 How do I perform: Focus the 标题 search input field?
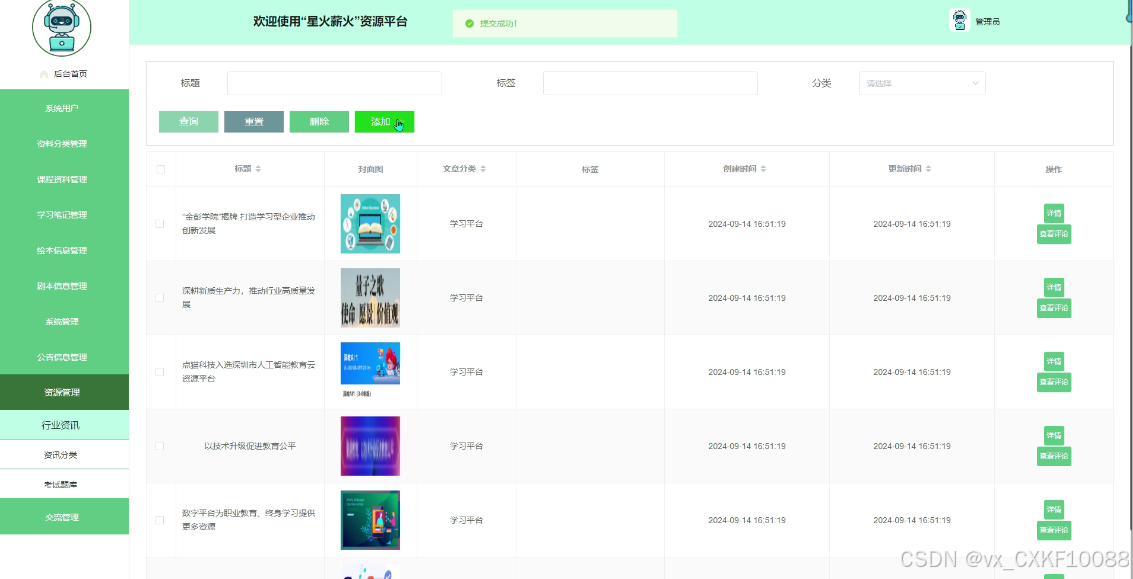click(334, 83)
